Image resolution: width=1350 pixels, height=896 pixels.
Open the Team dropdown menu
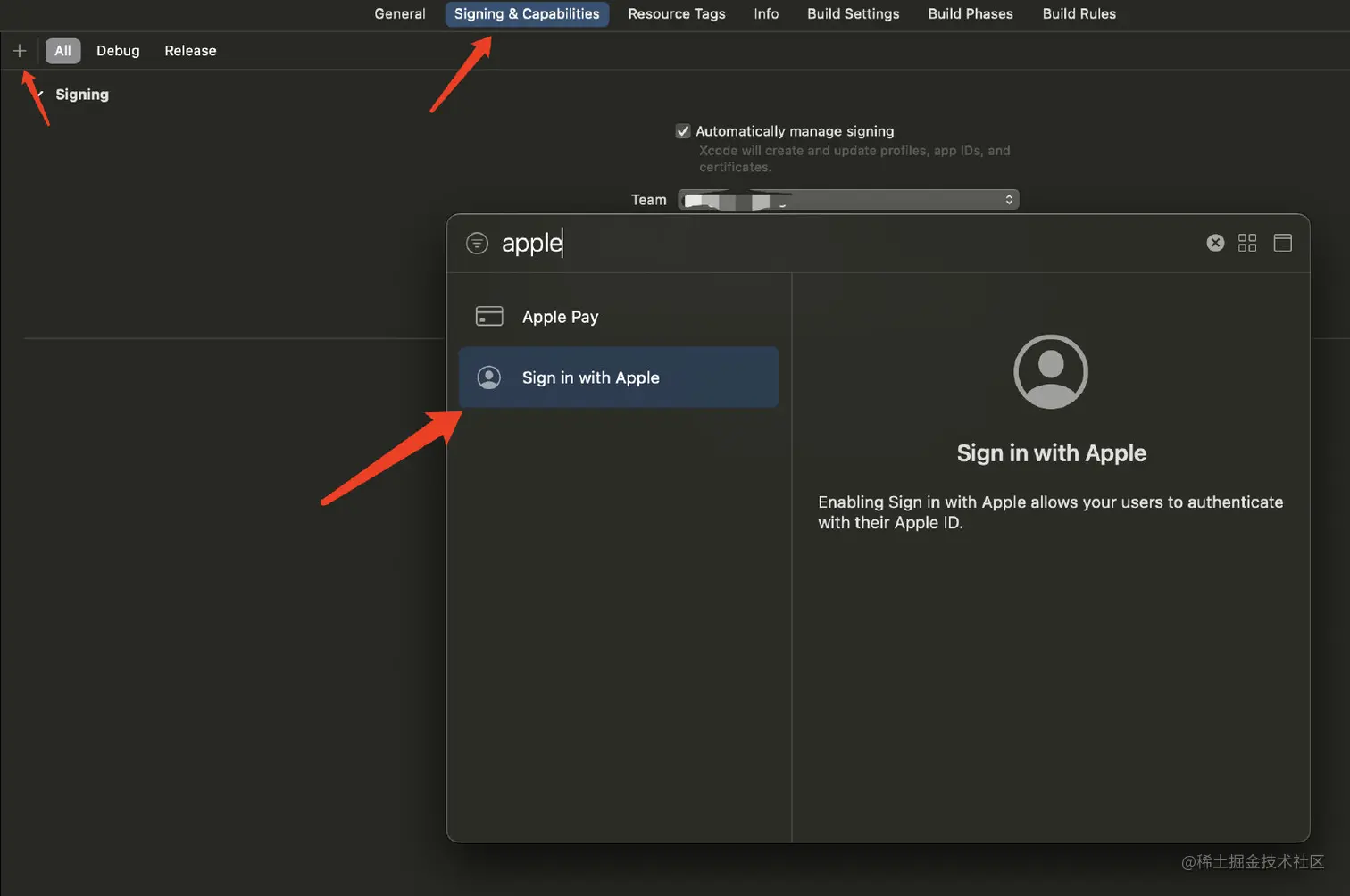coord(1008,199)
